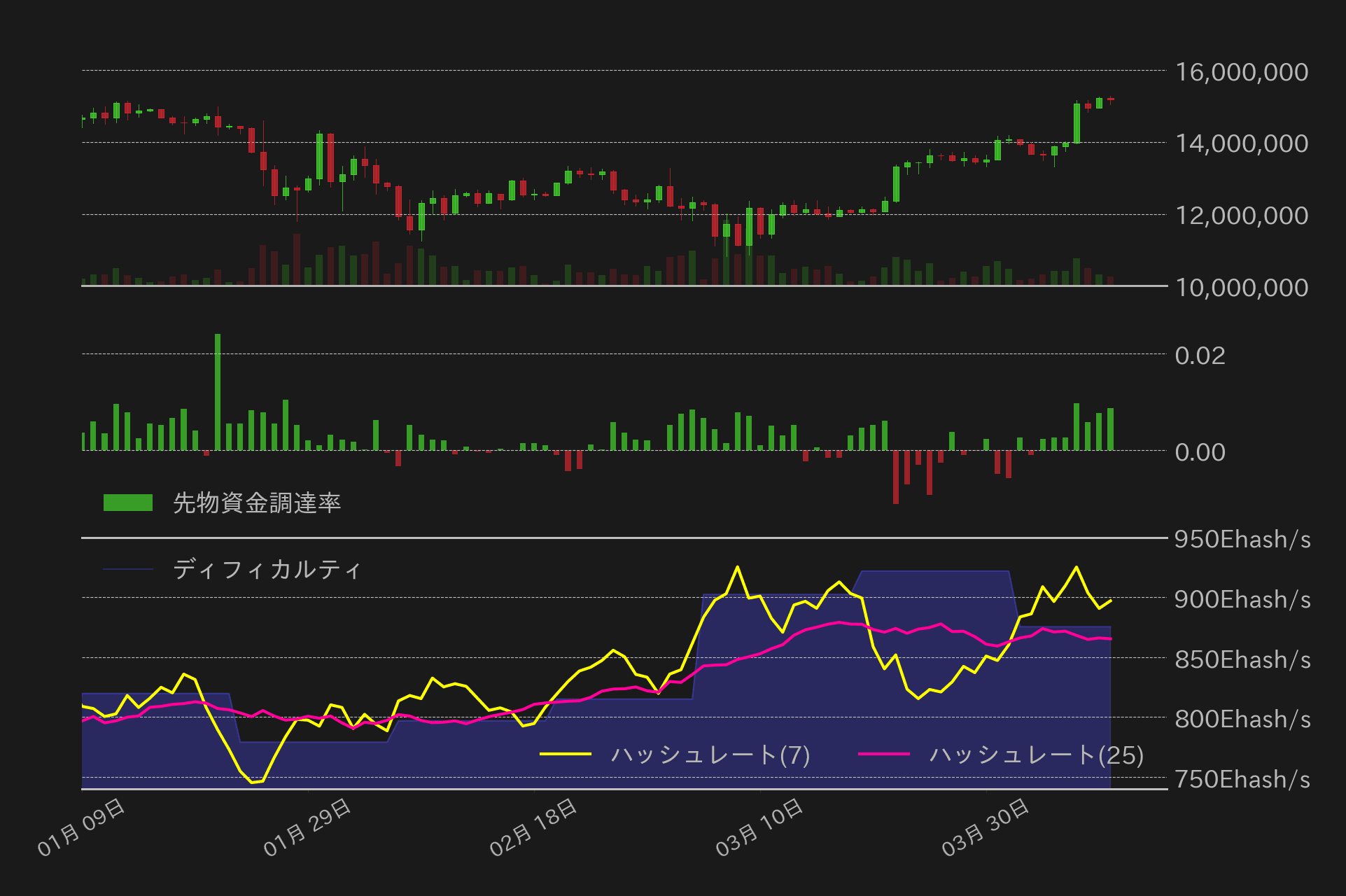Screen dimensions: 1346x896
Task: Click the 01月 29日 date axis label
Action: [x=307, y=827]
